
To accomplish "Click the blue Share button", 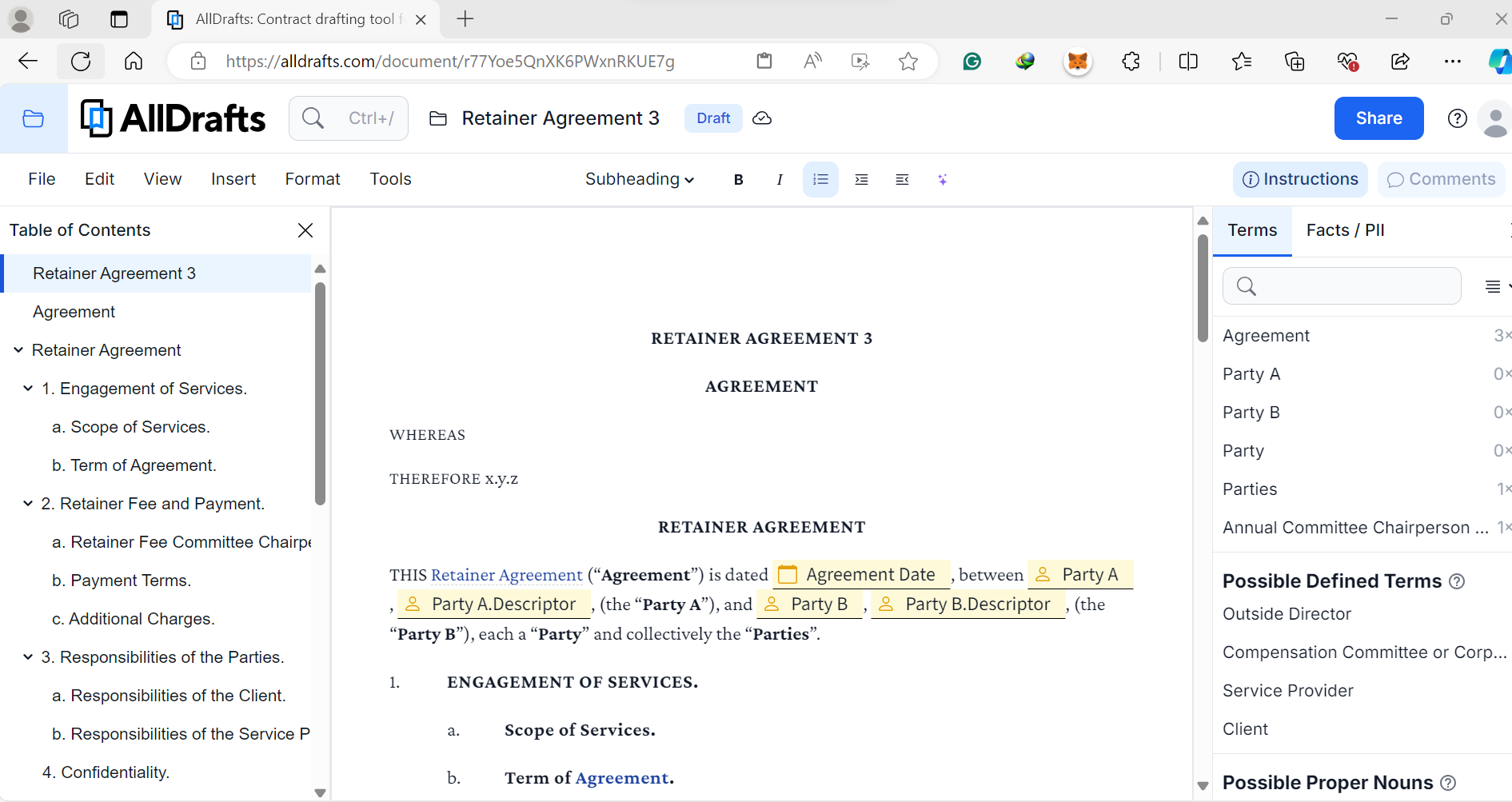I will coord(1378,118).
